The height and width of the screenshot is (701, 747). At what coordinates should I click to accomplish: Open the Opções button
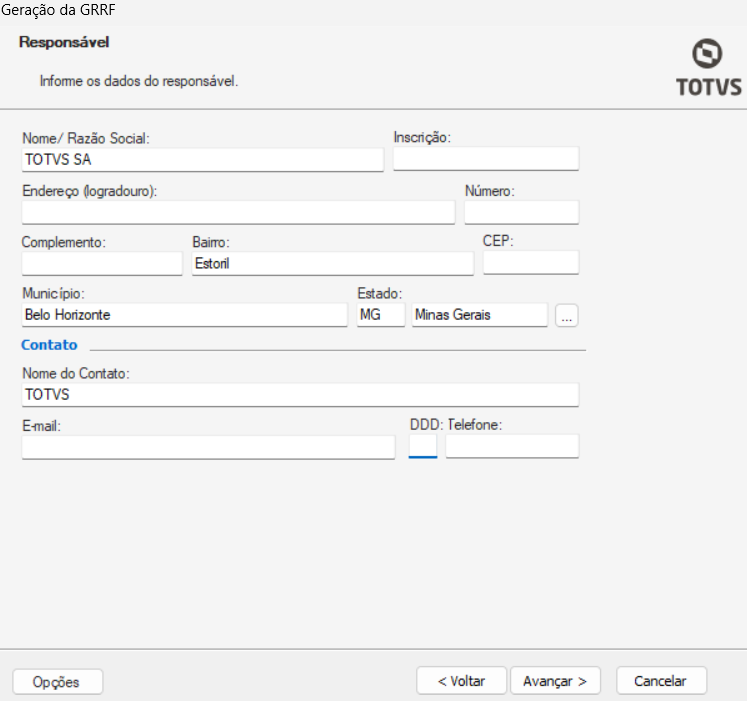[x=58, y=682]
